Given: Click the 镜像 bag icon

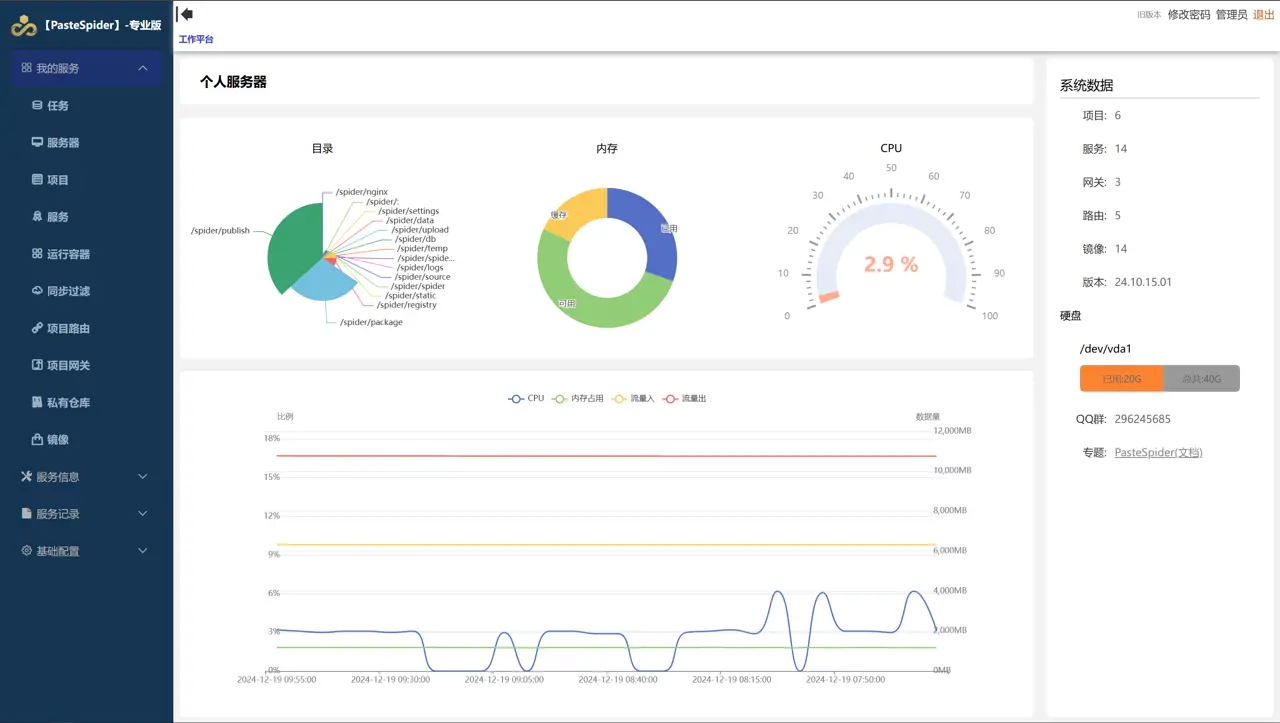Looking at the screenshot, I should (x=37, y=439).
